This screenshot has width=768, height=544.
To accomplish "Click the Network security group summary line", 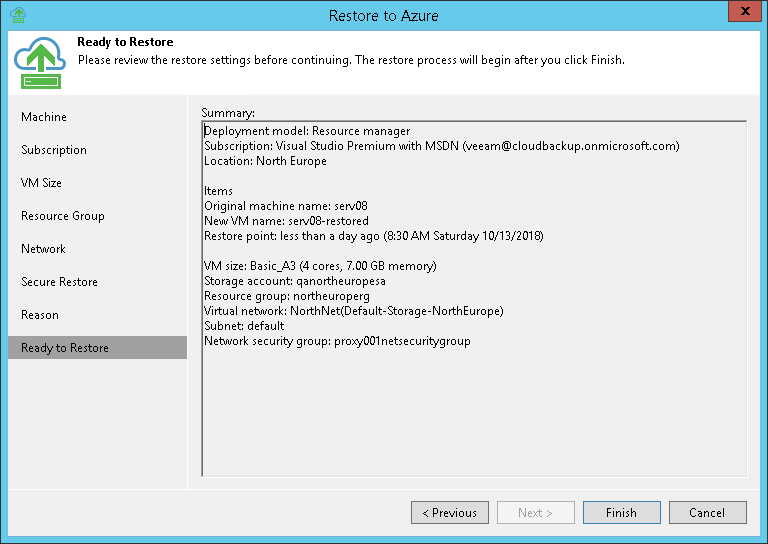I will [x=337, y=341].
